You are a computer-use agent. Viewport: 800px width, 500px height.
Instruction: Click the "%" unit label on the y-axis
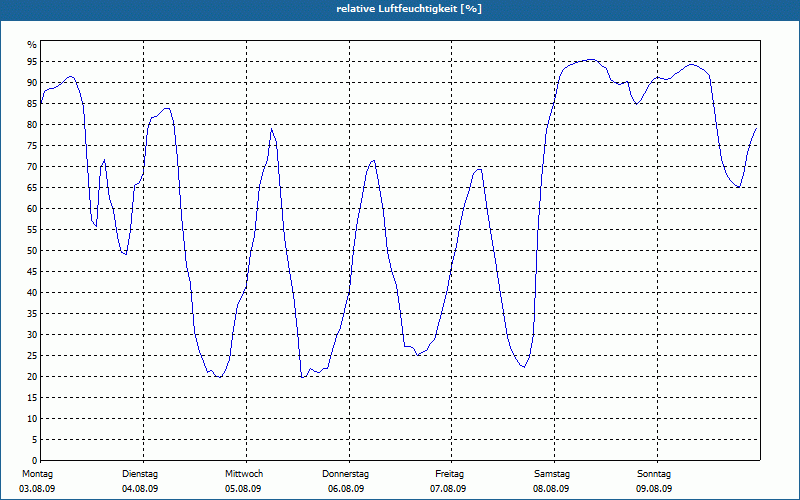[x=32, y=45]
